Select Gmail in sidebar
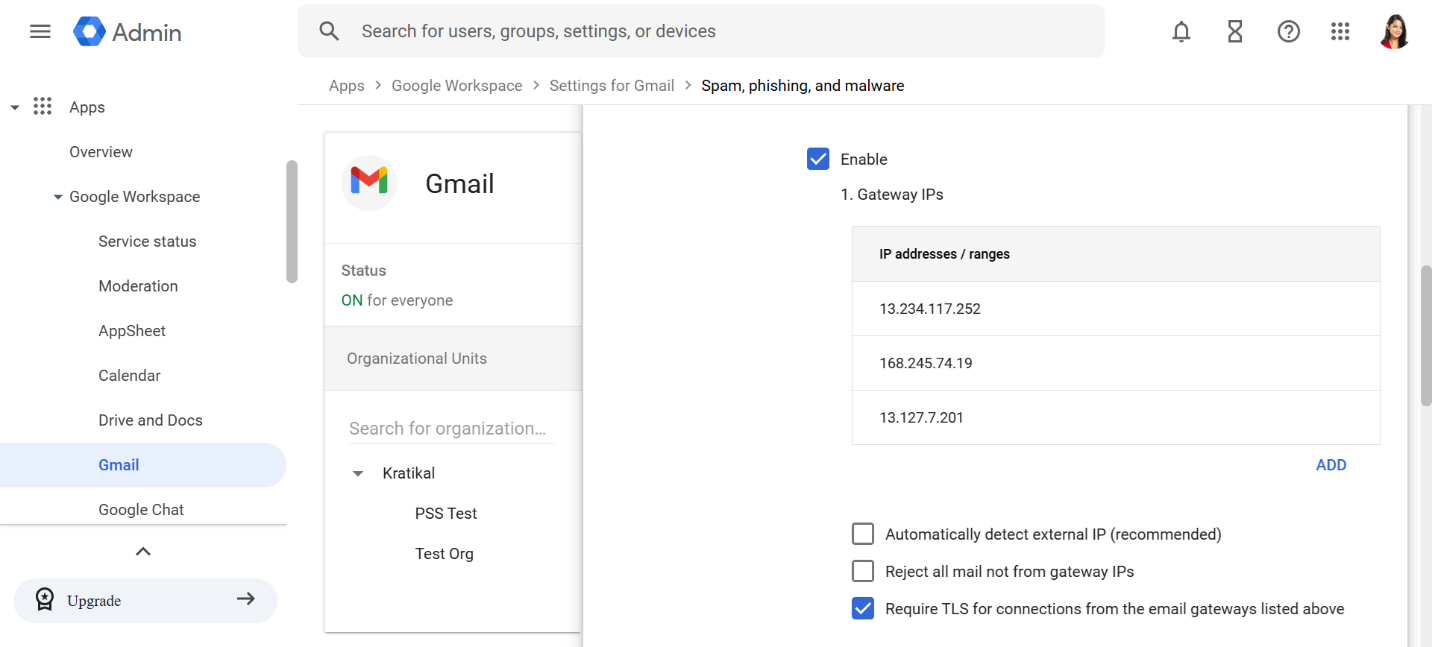Screen dimensions: 1432x647 click(x=143, y=465)
